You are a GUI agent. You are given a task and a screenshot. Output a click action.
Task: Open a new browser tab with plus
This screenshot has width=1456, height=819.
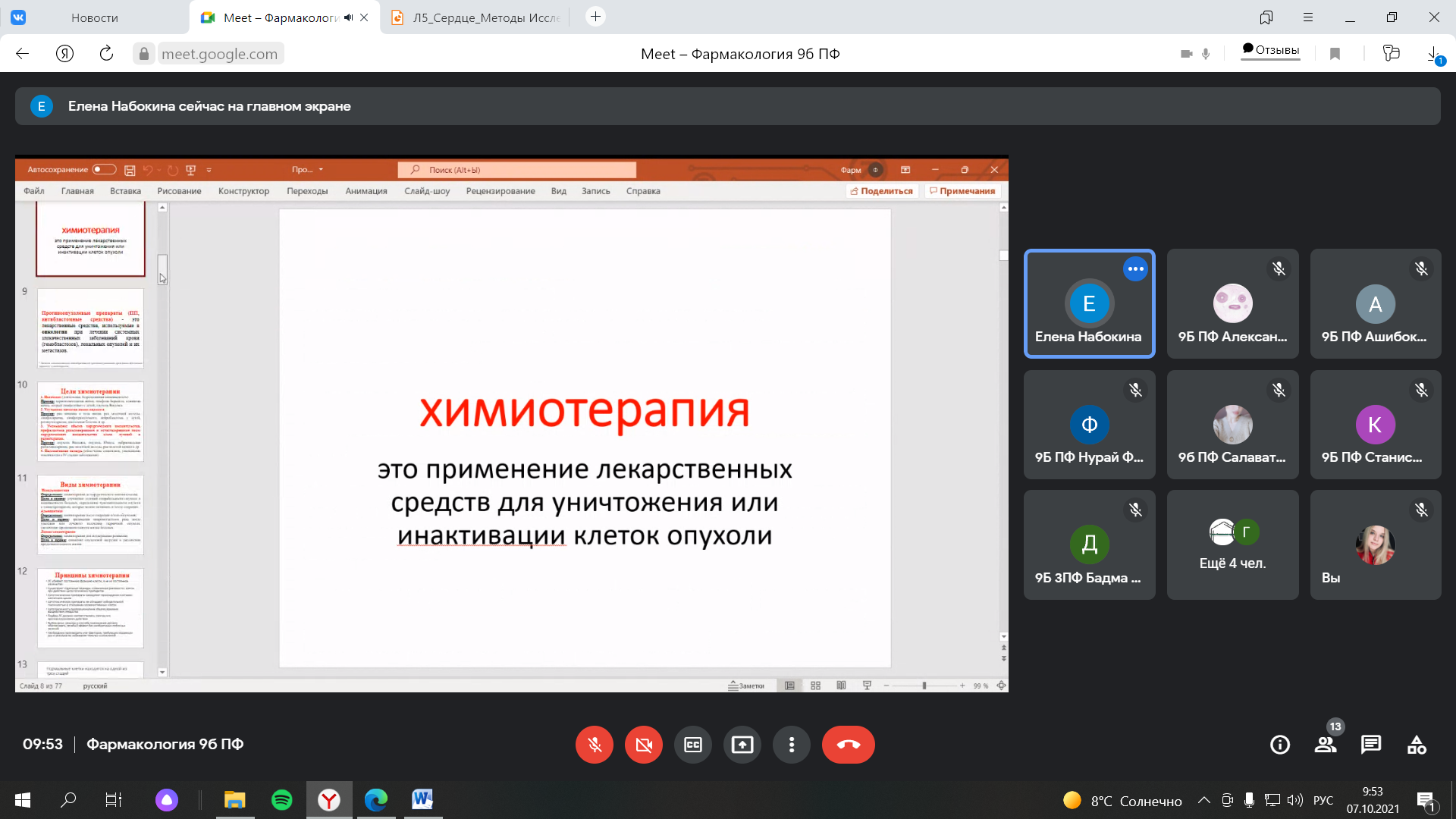pos(596,17)
